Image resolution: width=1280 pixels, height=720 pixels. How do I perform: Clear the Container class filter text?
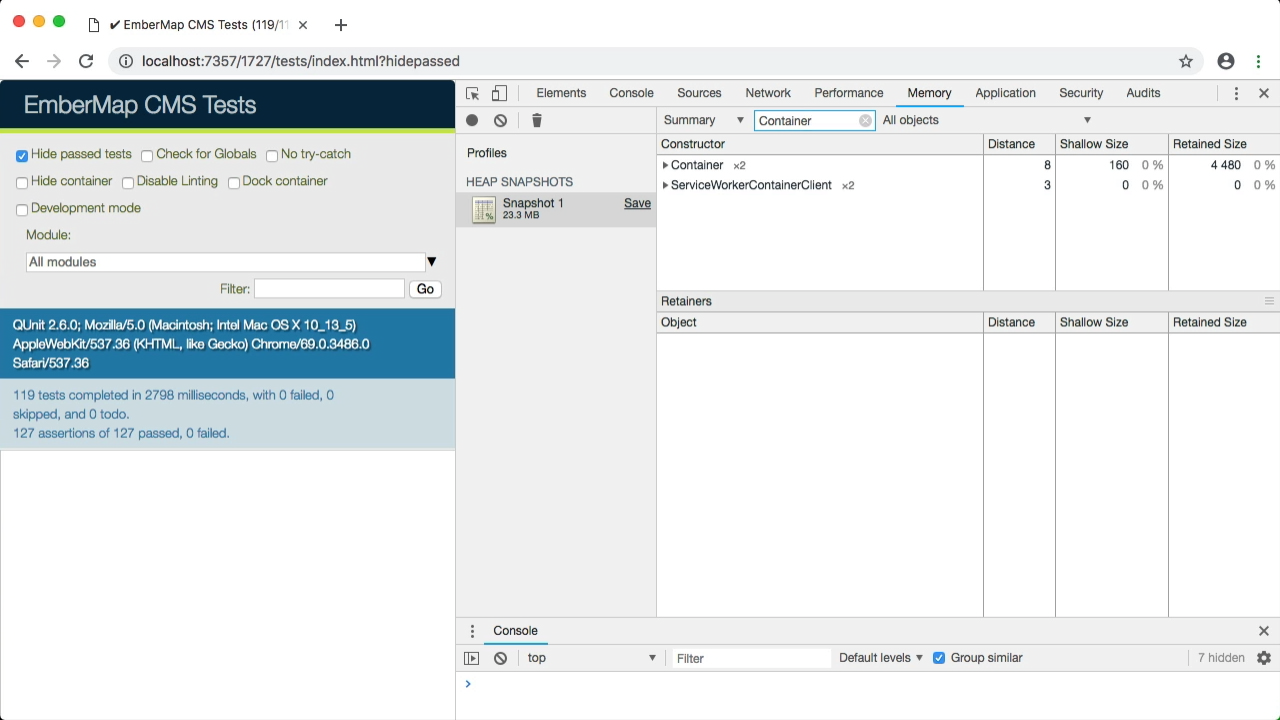[x=865, y=120]
